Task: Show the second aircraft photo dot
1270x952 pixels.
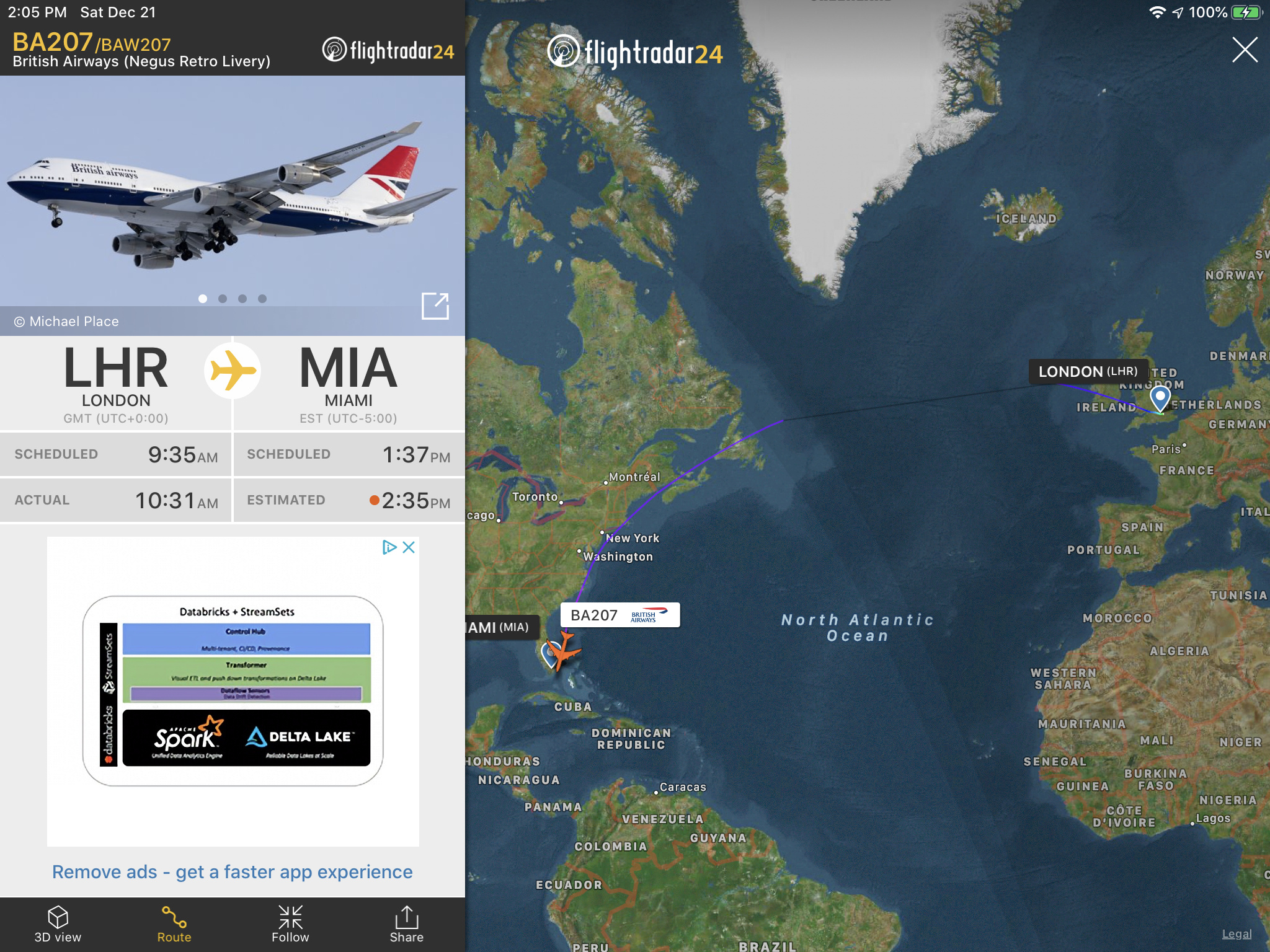Action: point(223,299)
